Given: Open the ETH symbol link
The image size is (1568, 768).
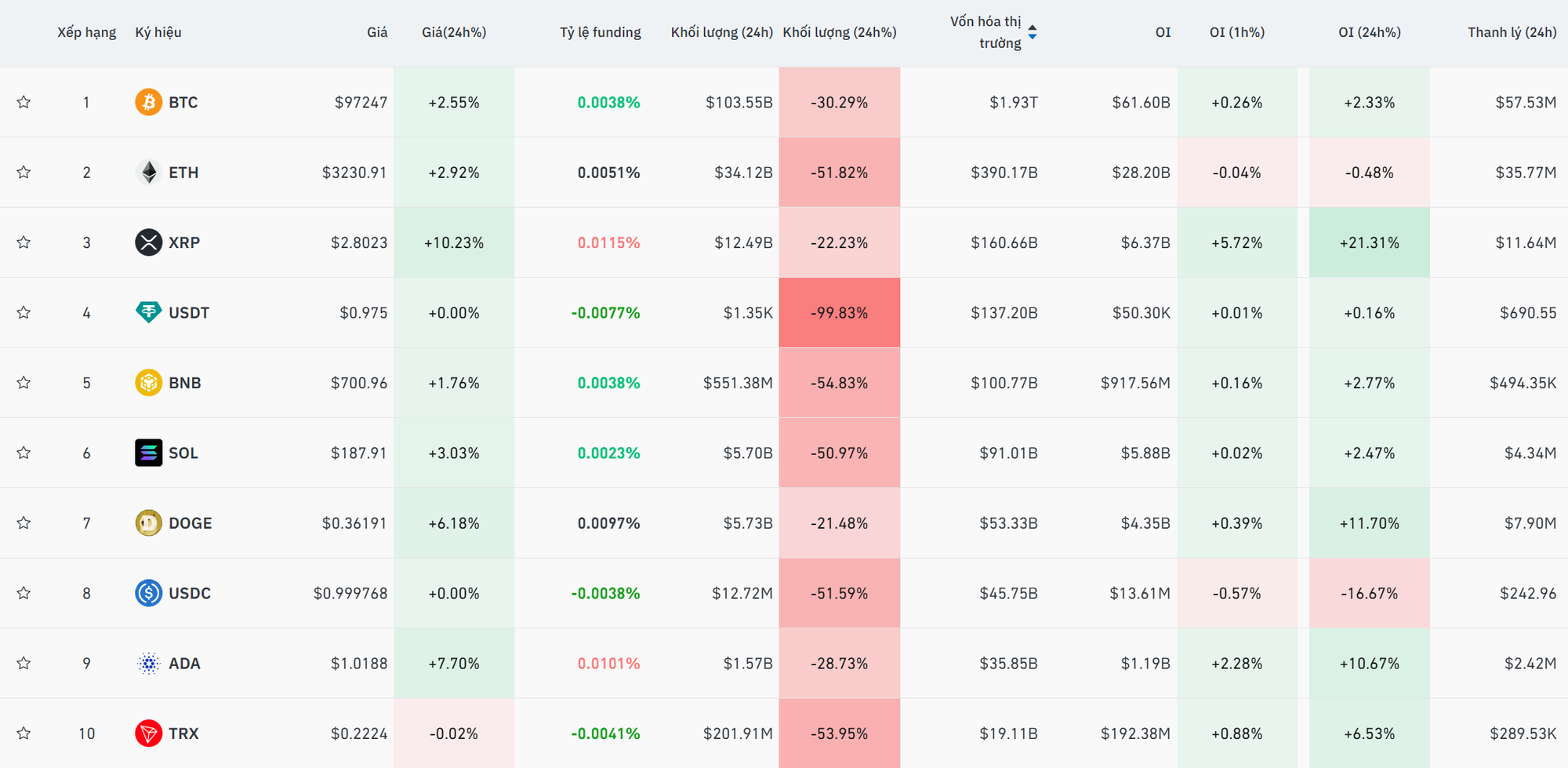Looking at the screenshot, I should coord(183,173).
